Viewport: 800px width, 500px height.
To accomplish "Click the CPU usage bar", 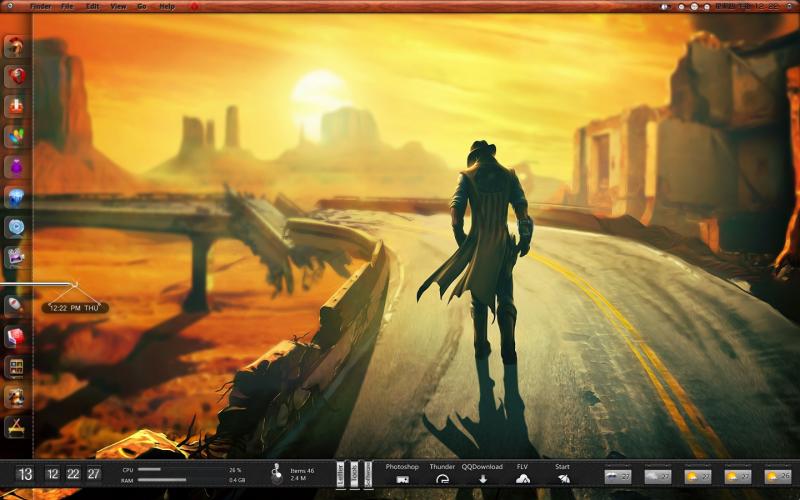I will click(181, 469).
